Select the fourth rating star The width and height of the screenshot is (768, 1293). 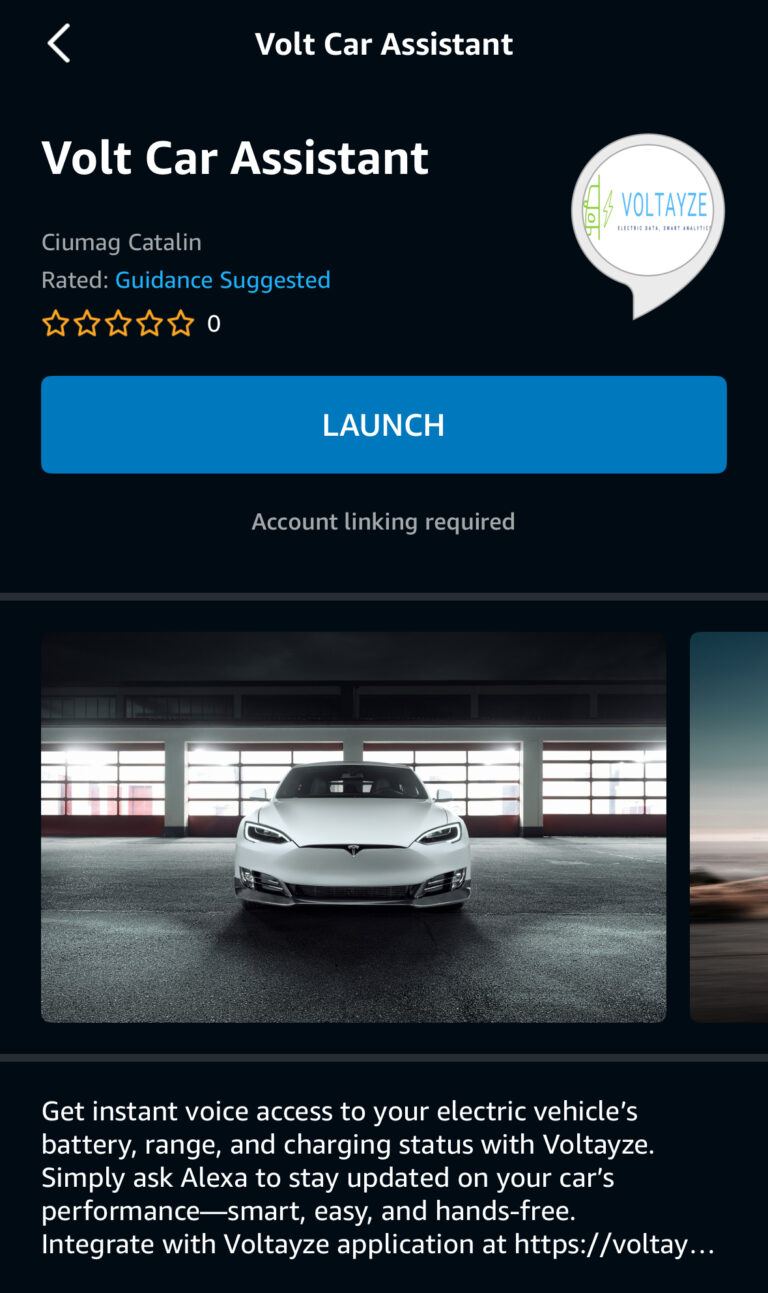(149, 324)
